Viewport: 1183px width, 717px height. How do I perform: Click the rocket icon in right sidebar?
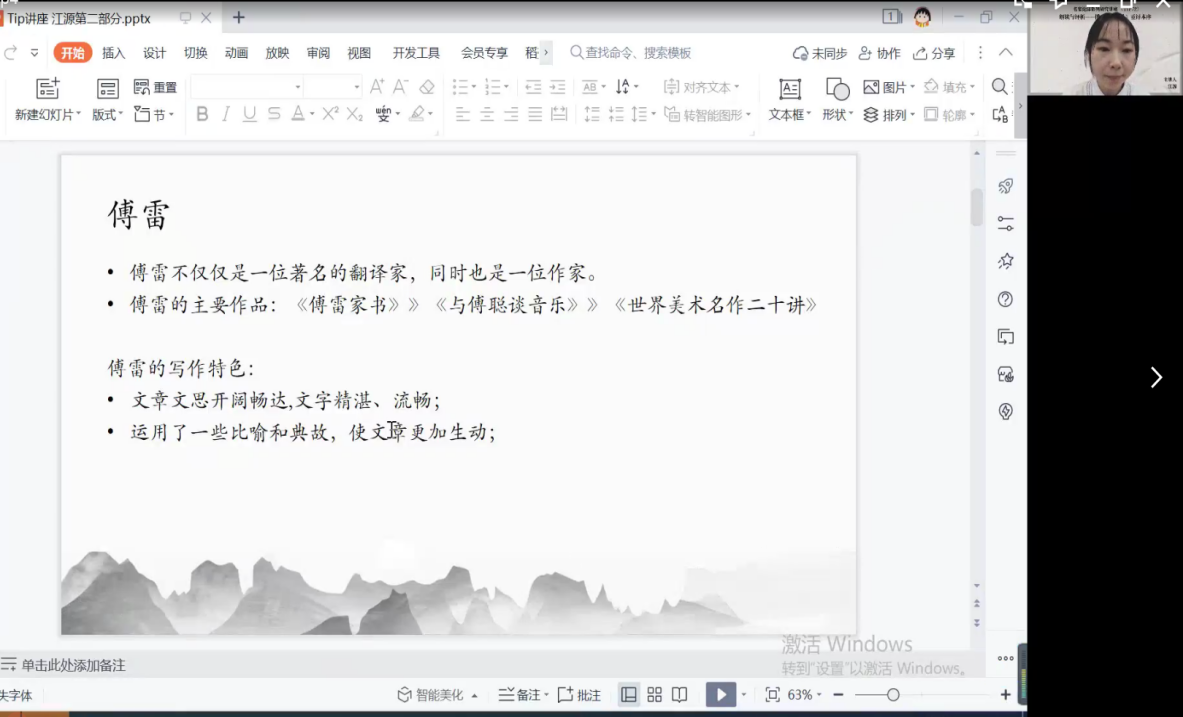tap(1006, 186)
